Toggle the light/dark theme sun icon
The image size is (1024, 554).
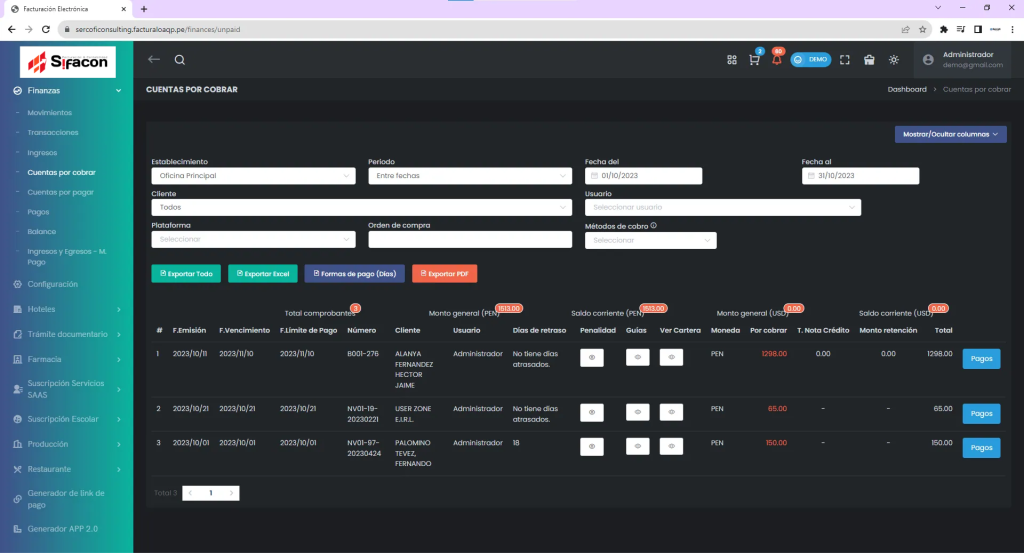click(893, 60)
